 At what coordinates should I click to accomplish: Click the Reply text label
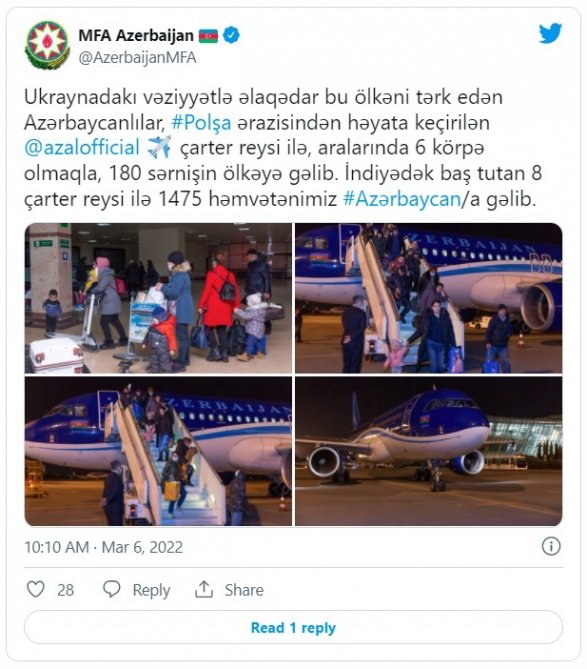click(x=151, y=590)
